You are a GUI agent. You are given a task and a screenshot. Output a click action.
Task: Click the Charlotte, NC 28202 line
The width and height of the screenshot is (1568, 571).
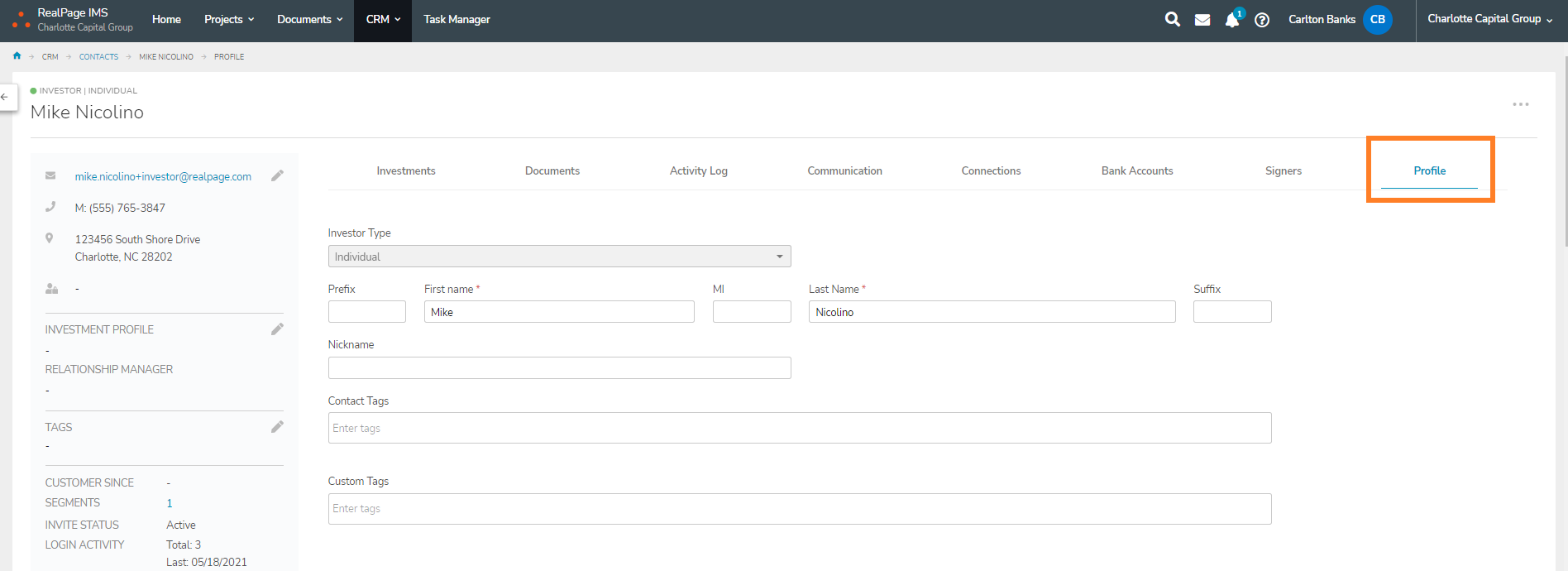click(124, 257)
